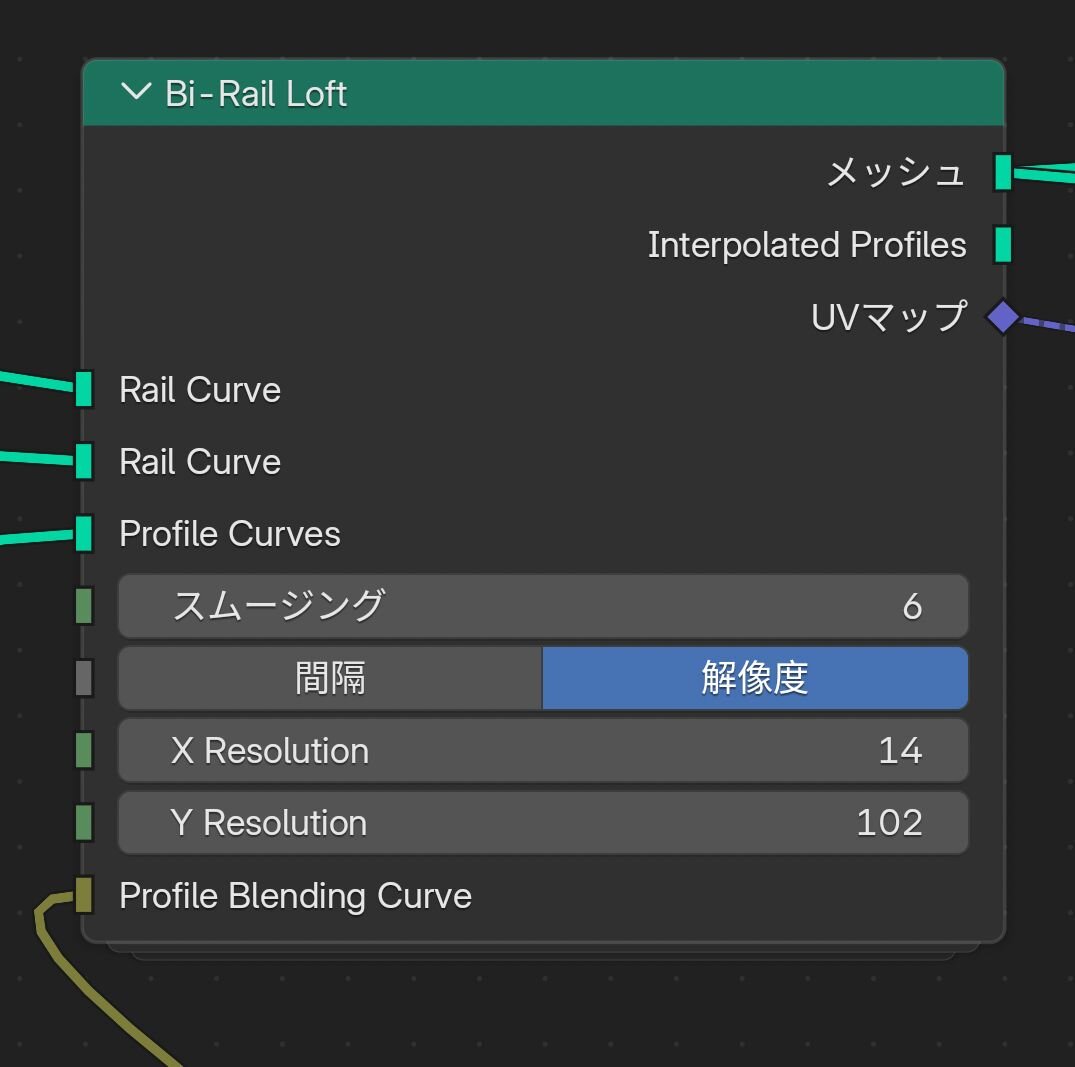Click the Profile Blending Curve label
This screenshot has height=1067, width=1075.
(x=295, y=896)
